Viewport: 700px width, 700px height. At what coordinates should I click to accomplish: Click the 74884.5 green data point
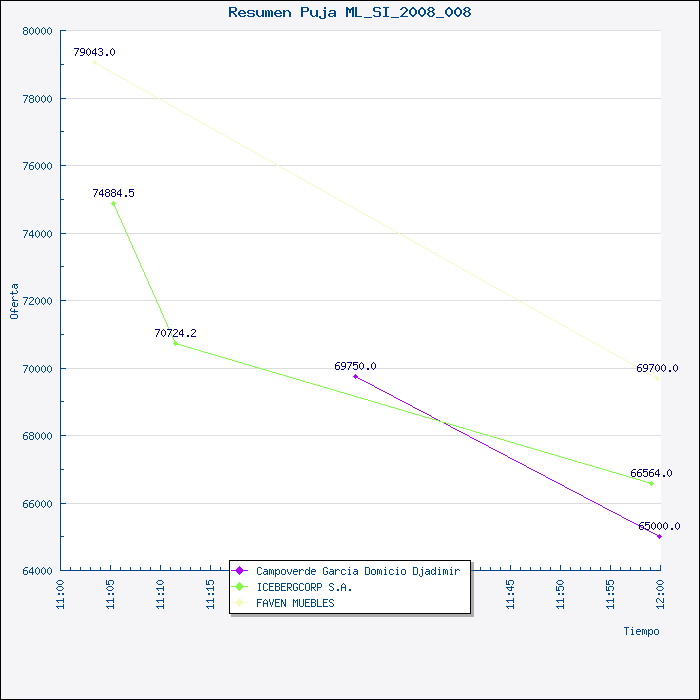[x=113, y=204]
